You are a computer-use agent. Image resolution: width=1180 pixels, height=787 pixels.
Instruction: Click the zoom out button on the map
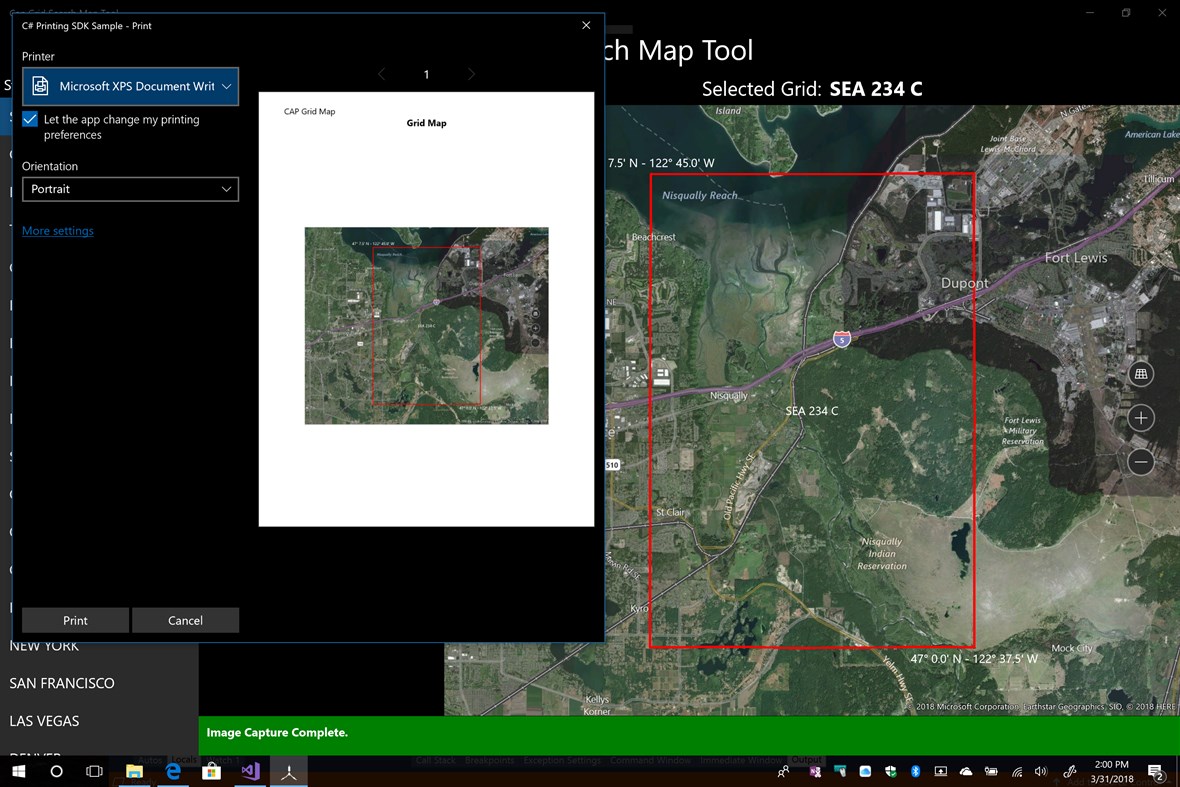pyautogui.click(x=1140, y=462)
